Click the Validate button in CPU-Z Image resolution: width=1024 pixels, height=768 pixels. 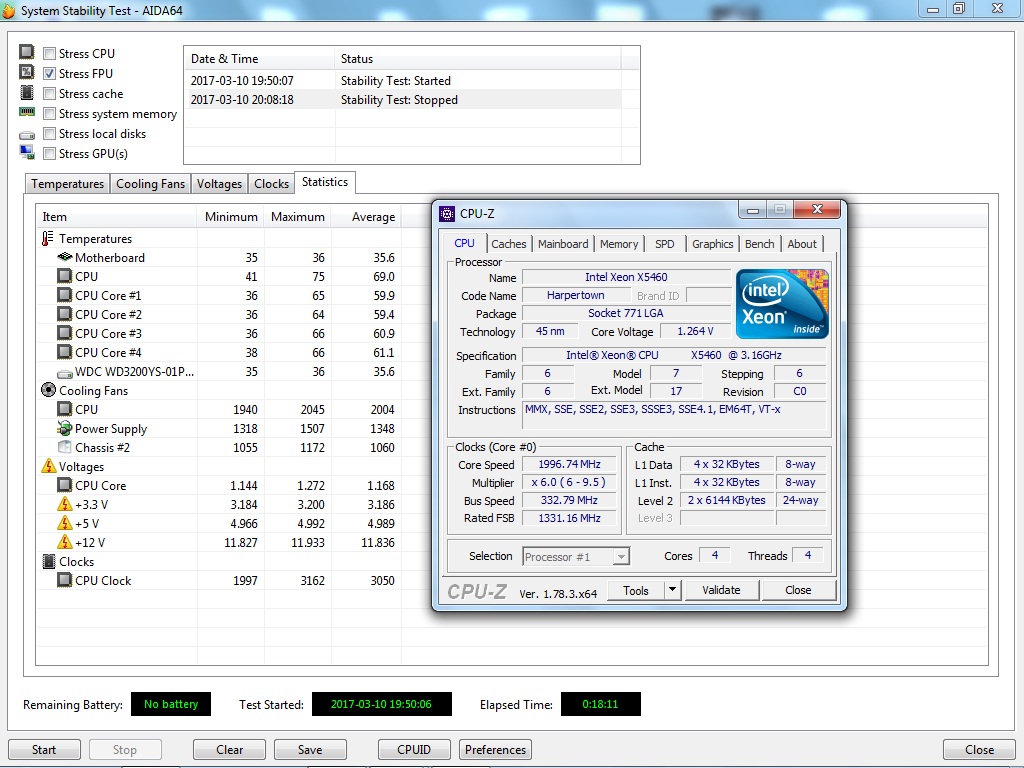[x=722, y=590]
